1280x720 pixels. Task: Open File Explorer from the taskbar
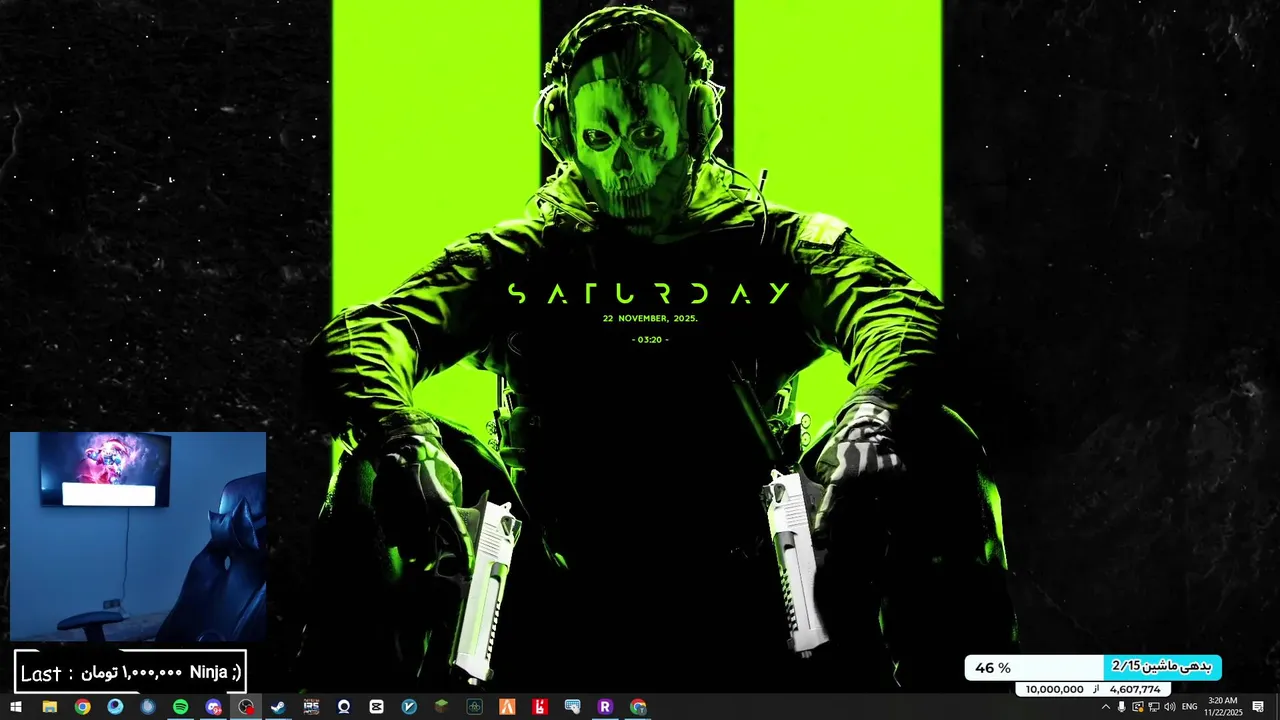point(49,707)
